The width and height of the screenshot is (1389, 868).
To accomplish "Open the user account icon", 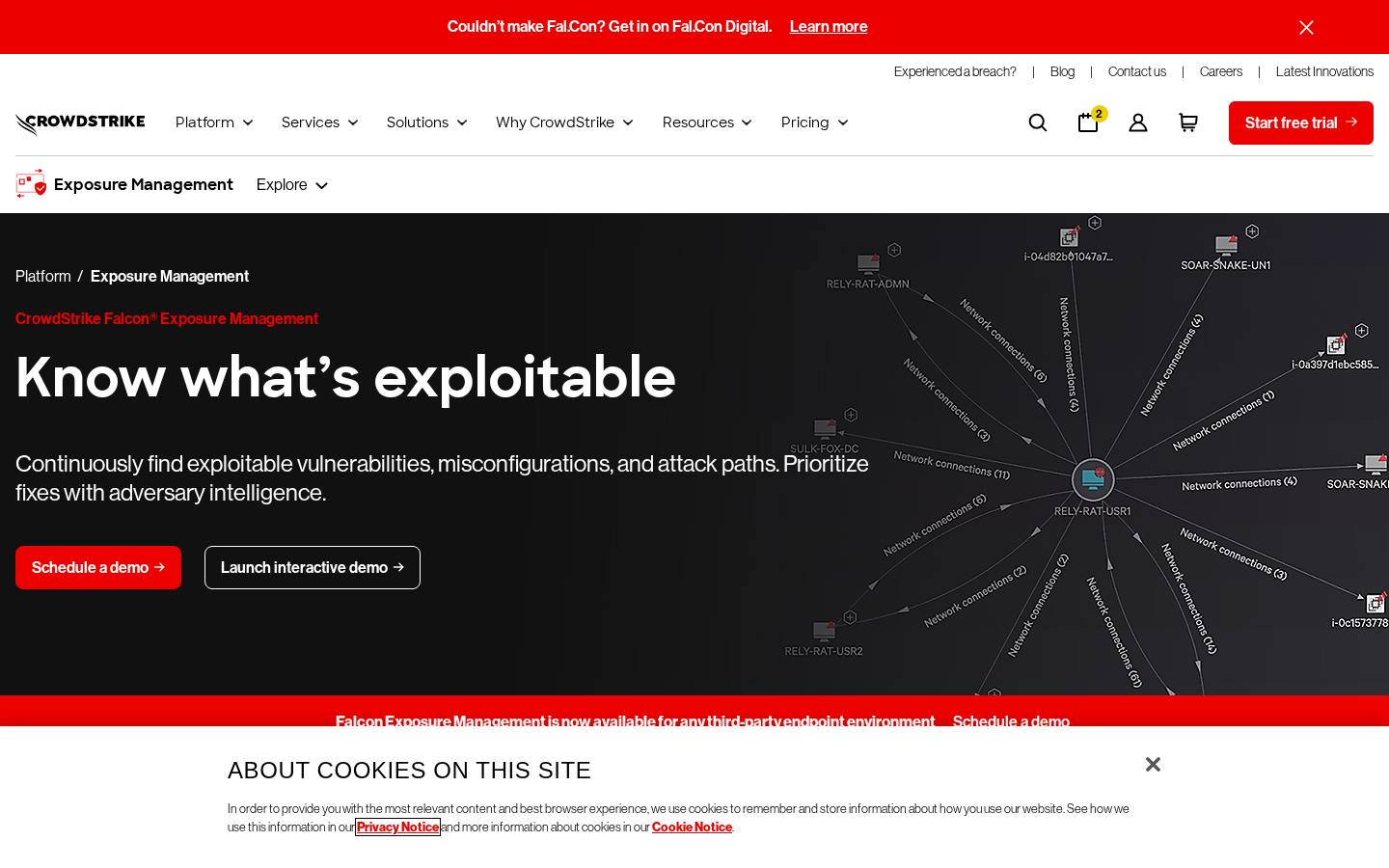I will click(x=1138, y=122).
